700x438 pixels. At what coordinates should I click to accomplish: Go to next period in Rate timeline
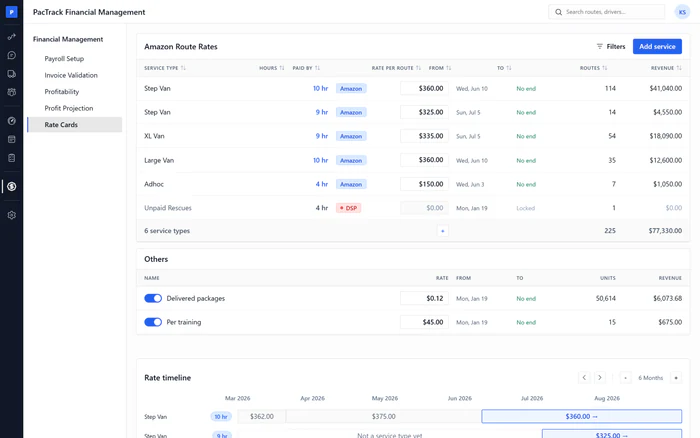(600, 378)
